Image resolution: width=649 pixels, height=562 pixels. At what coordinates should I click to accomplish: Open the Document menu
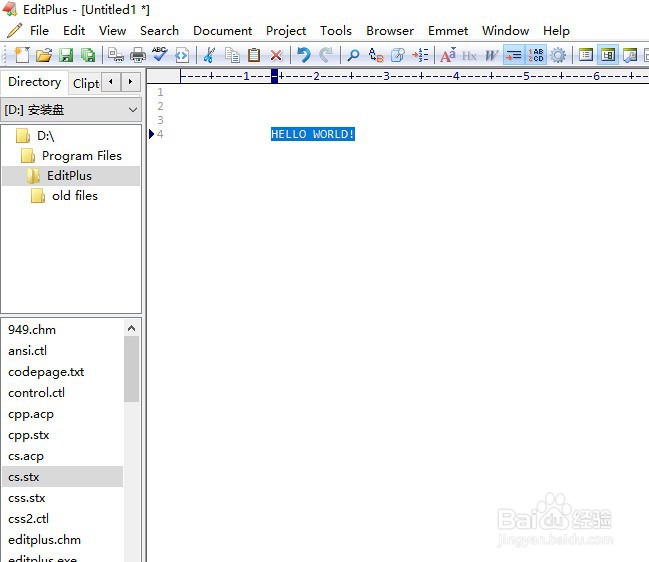pyautogui.click(x=222, y=31)
